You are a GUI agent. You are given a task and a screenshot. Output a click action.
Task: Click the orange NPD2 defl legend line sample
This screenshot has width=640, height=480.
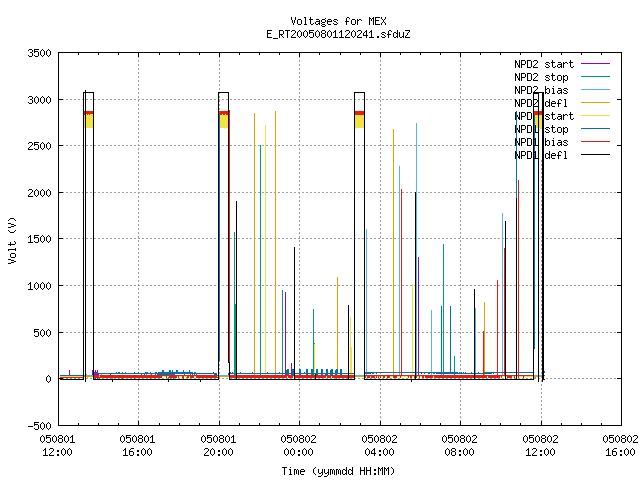coord(596,103)
